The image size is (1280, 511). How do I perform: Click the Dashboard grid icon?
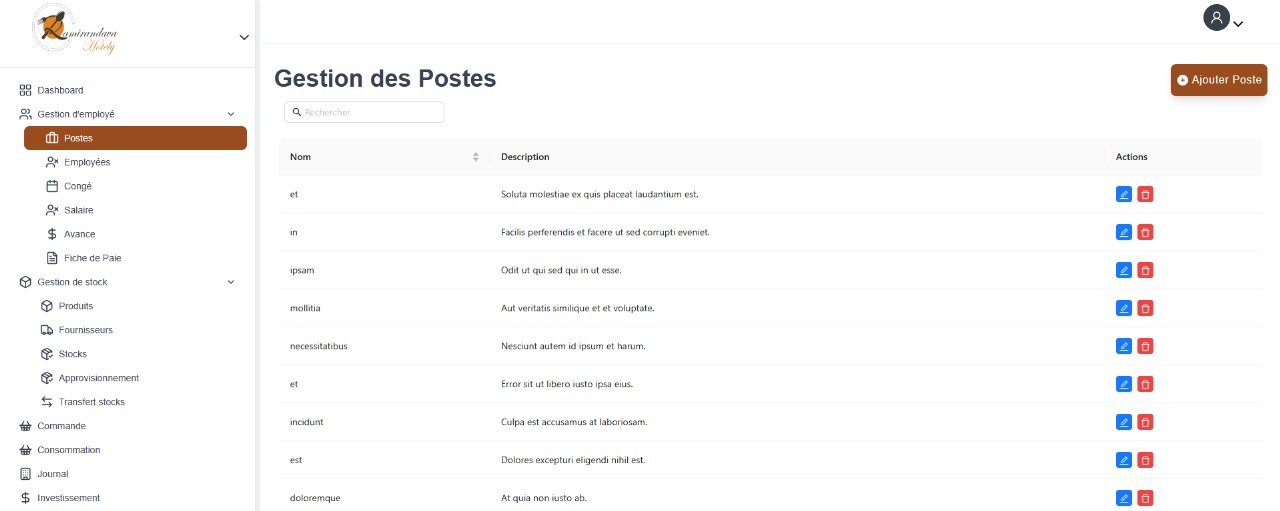coord(26,90)
